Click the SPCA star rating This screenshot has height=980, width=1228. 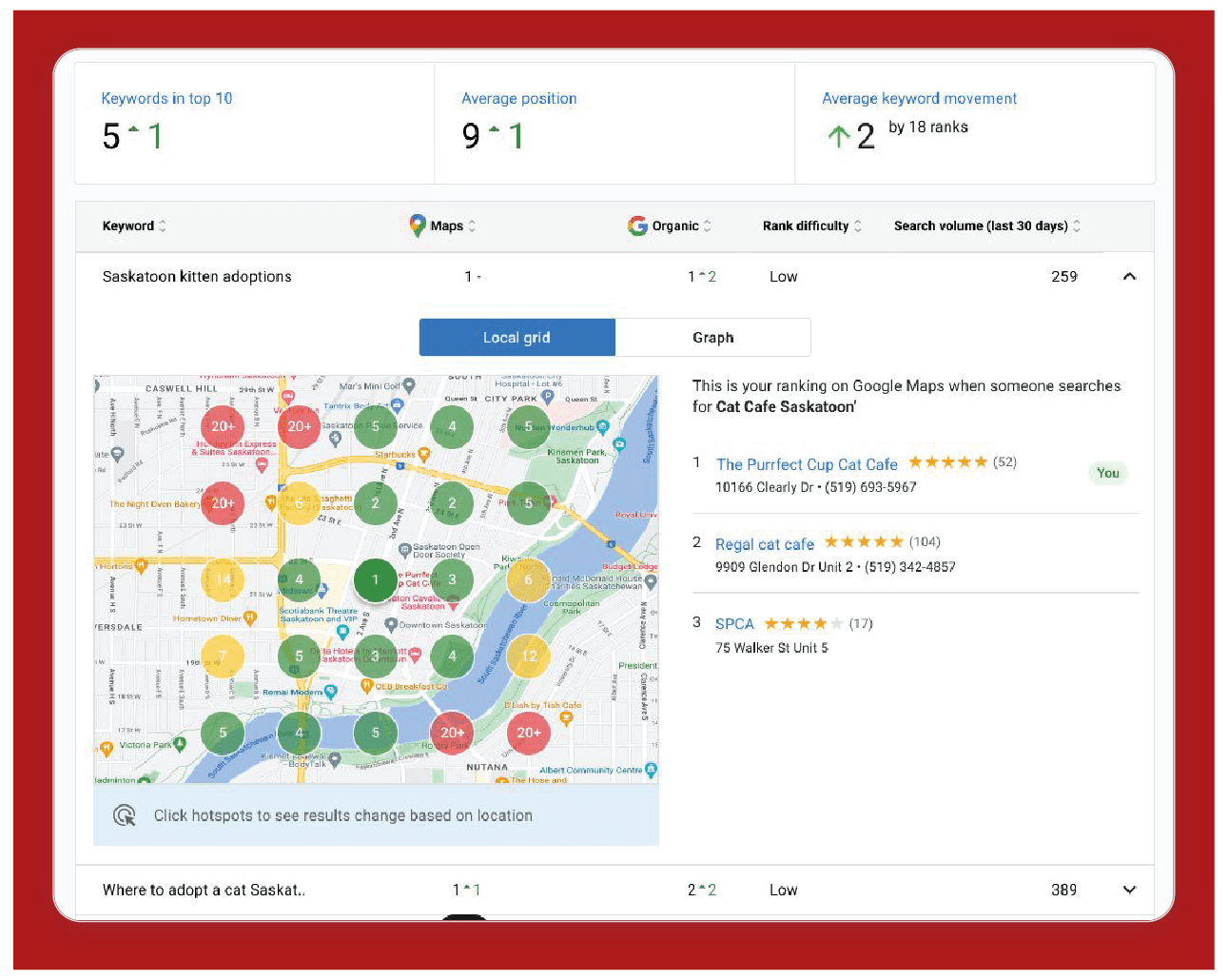click(x=803, y=624)
